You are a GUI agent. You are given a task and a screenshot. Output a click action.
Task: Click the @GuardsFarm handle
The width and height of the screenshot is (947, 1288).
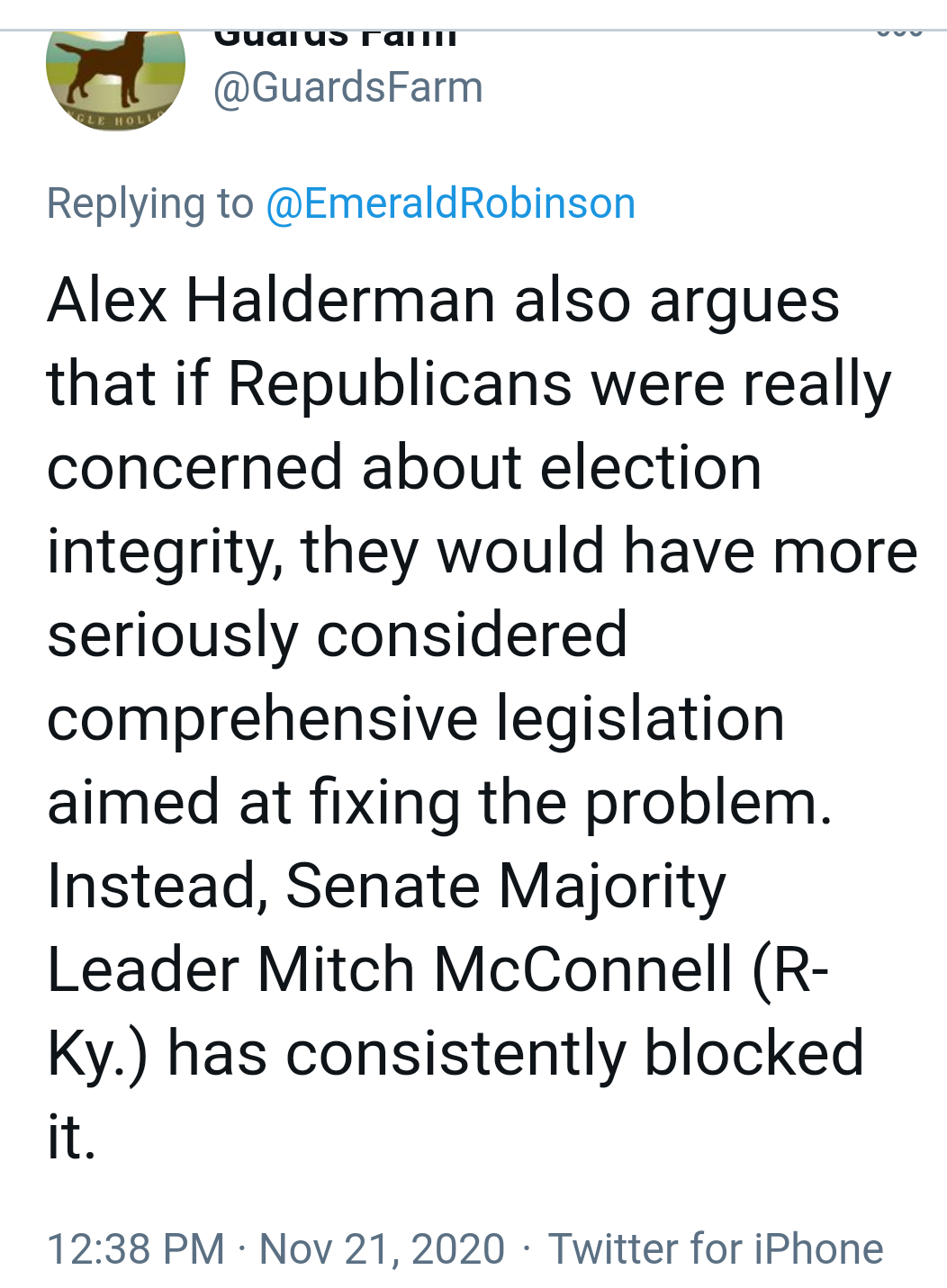point(347,88)
